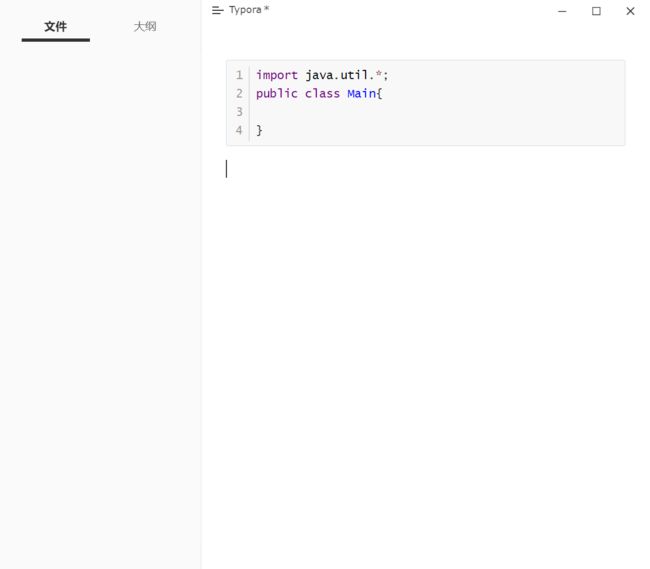This screenshot has width=650, height=569.
Task: Click code line 'import java.util.*;'
Action: (322, 75)
